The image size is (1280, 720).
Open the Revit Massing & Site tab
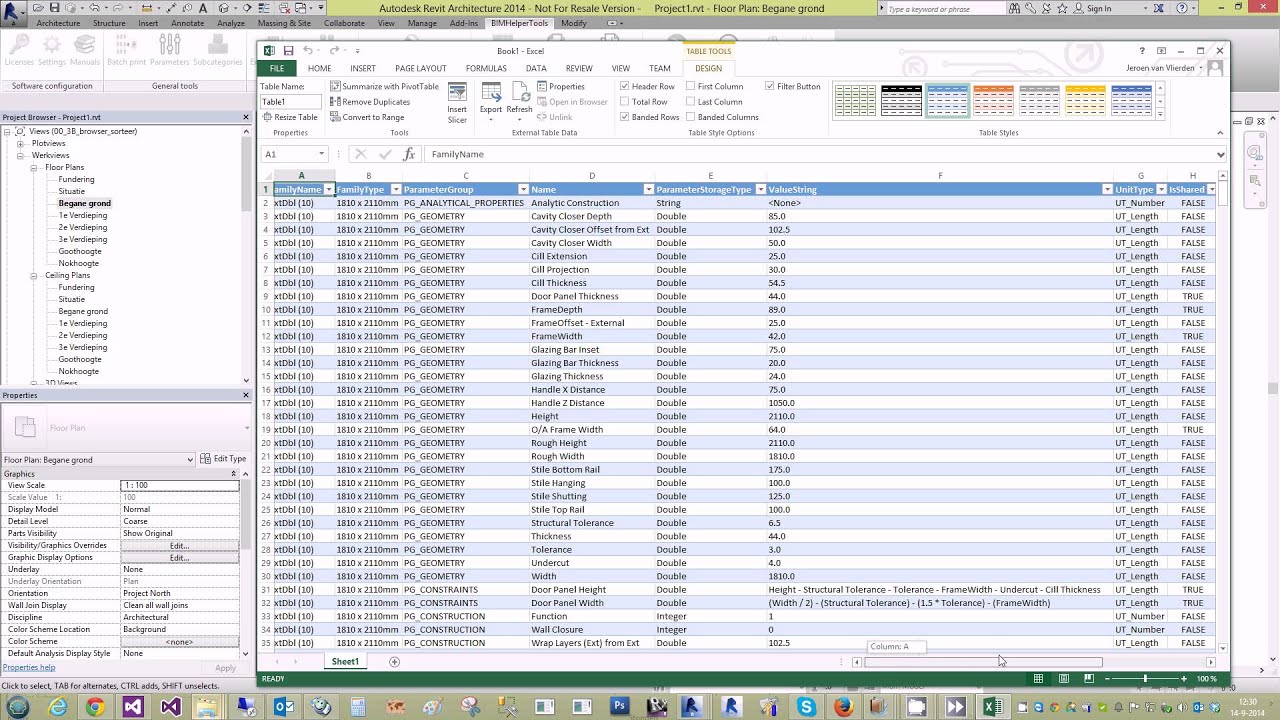coord(284,23)
